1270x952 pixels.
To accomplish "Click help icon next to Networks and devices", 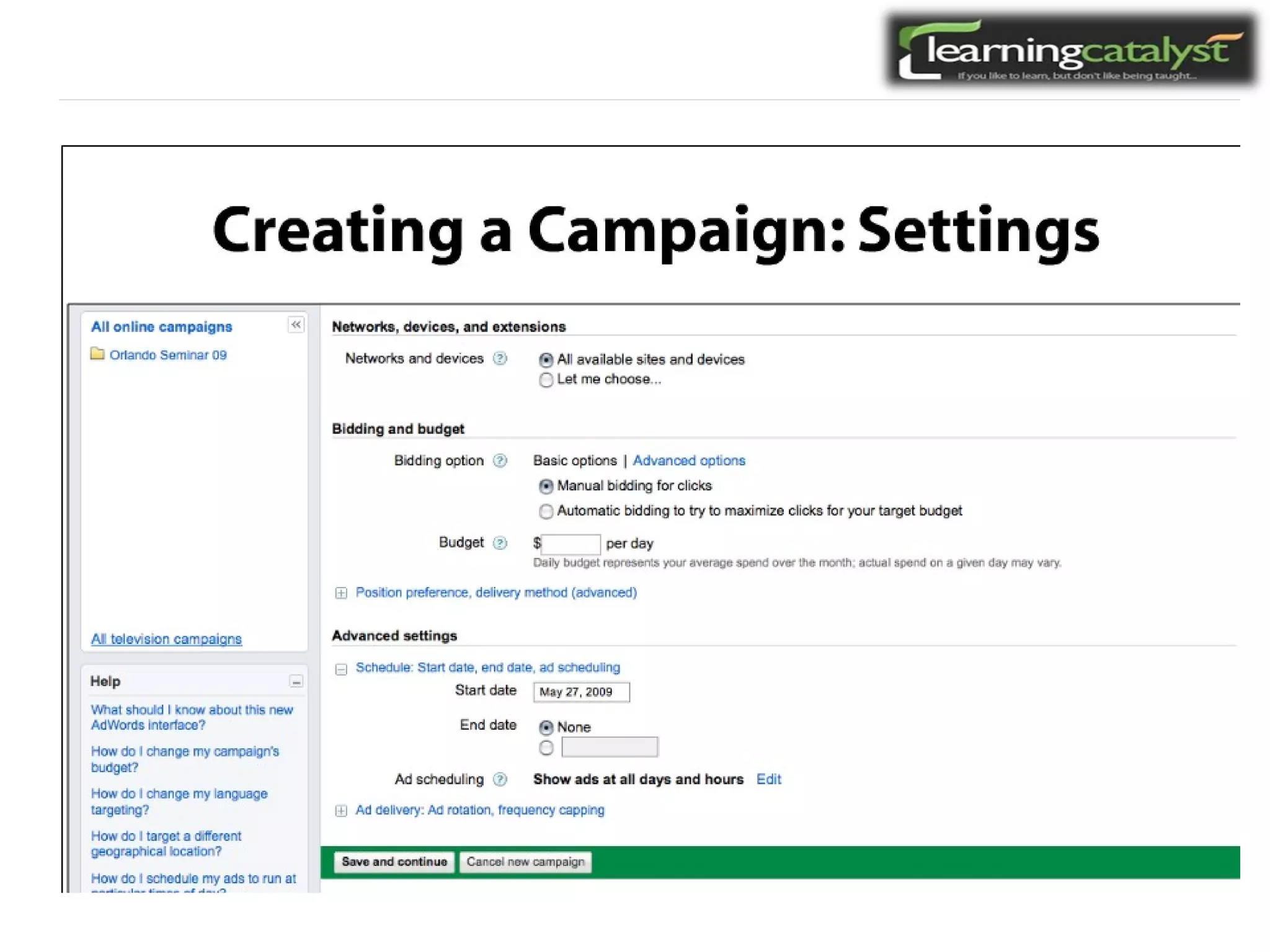I will pyautogui.click(x=500, y=358).
